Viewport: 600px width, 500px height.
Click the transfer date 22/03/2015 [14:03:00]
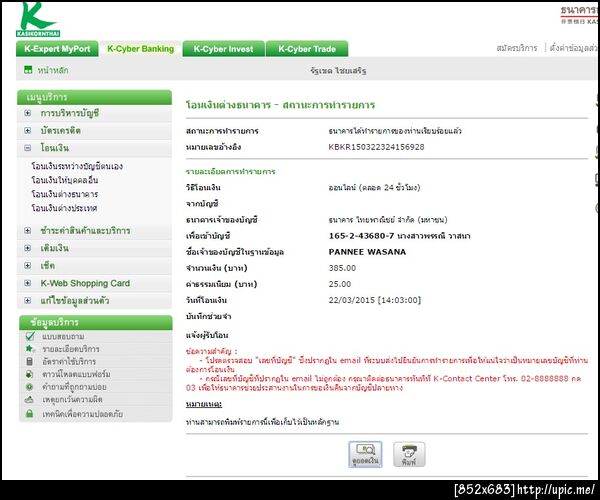(x=375, y=300)
